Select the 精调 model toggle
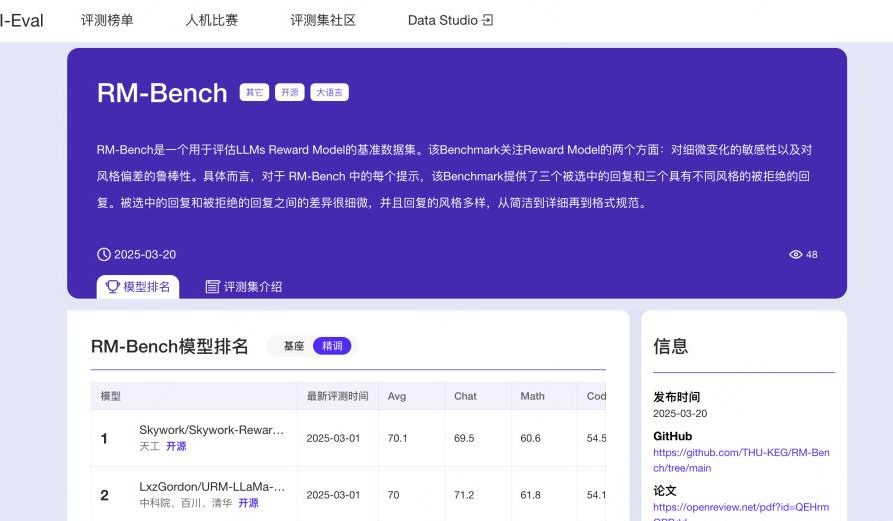 (x=332, y=346)
